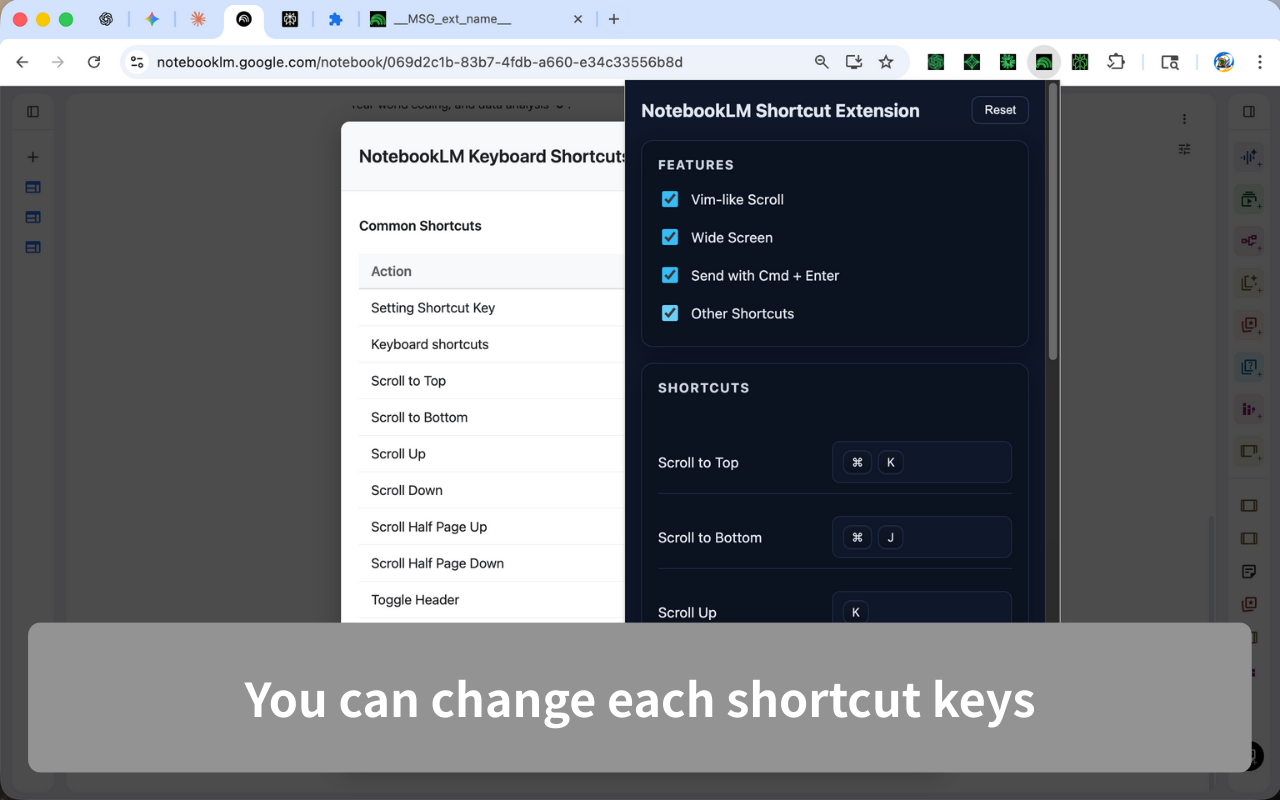The width and height of the screenshot is (1280, 800).
Task: Click the highlighted NotebookLM Shortcut extension icon
Action: click(1044, 62)
